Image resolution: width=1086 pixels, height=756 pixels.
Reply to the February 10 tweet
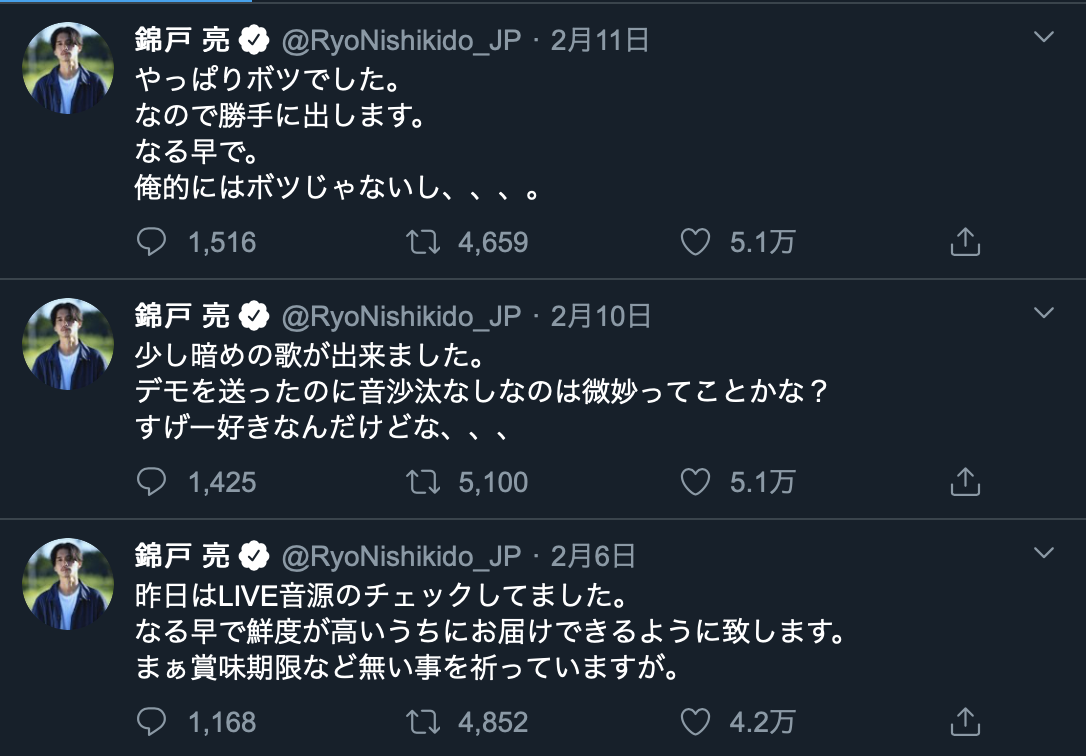(x=151, y=482)
